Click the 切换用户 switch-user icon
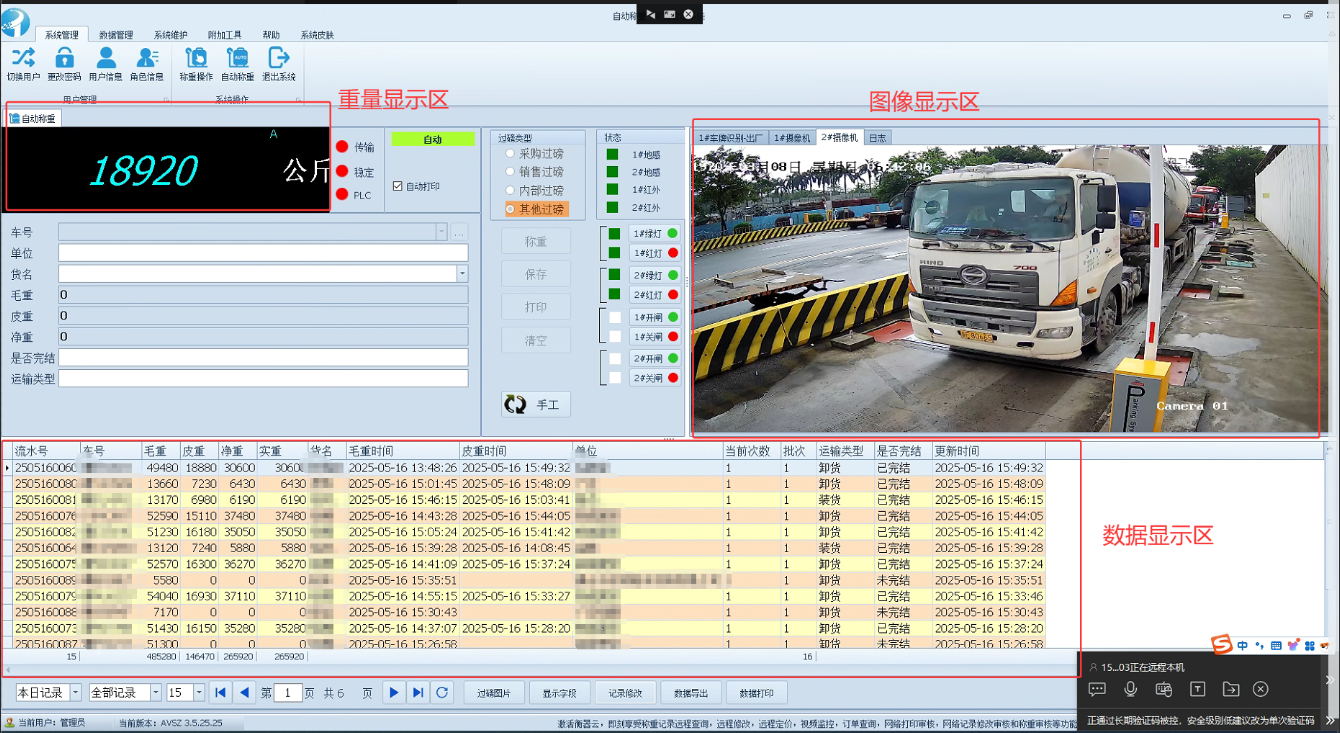This screenshot has height=733, width=1340. [x=23, y=63]
